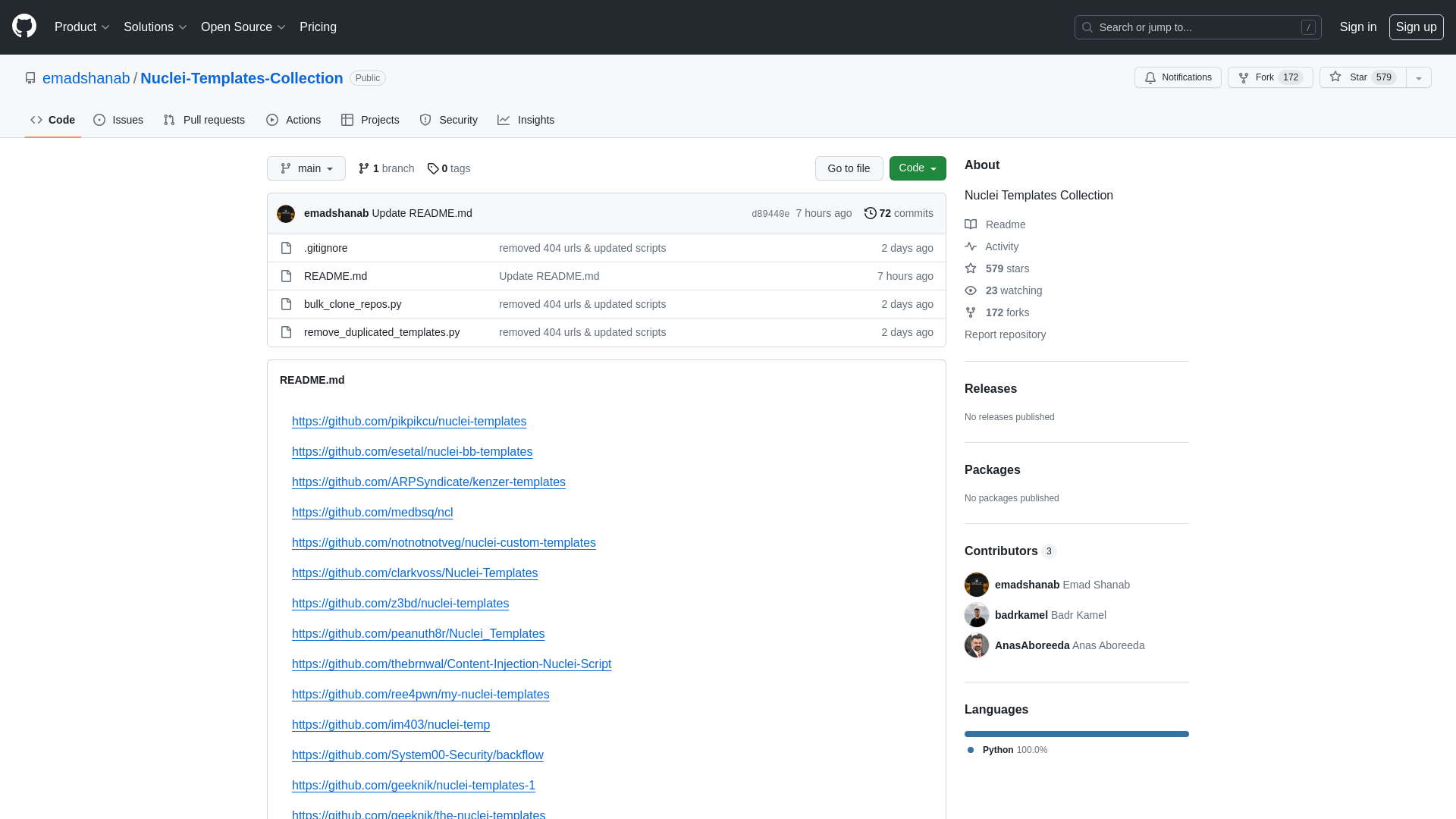Open the clarkvoss/Nuclei-Templates link
1456x819 pixels.
coord(415,573)
